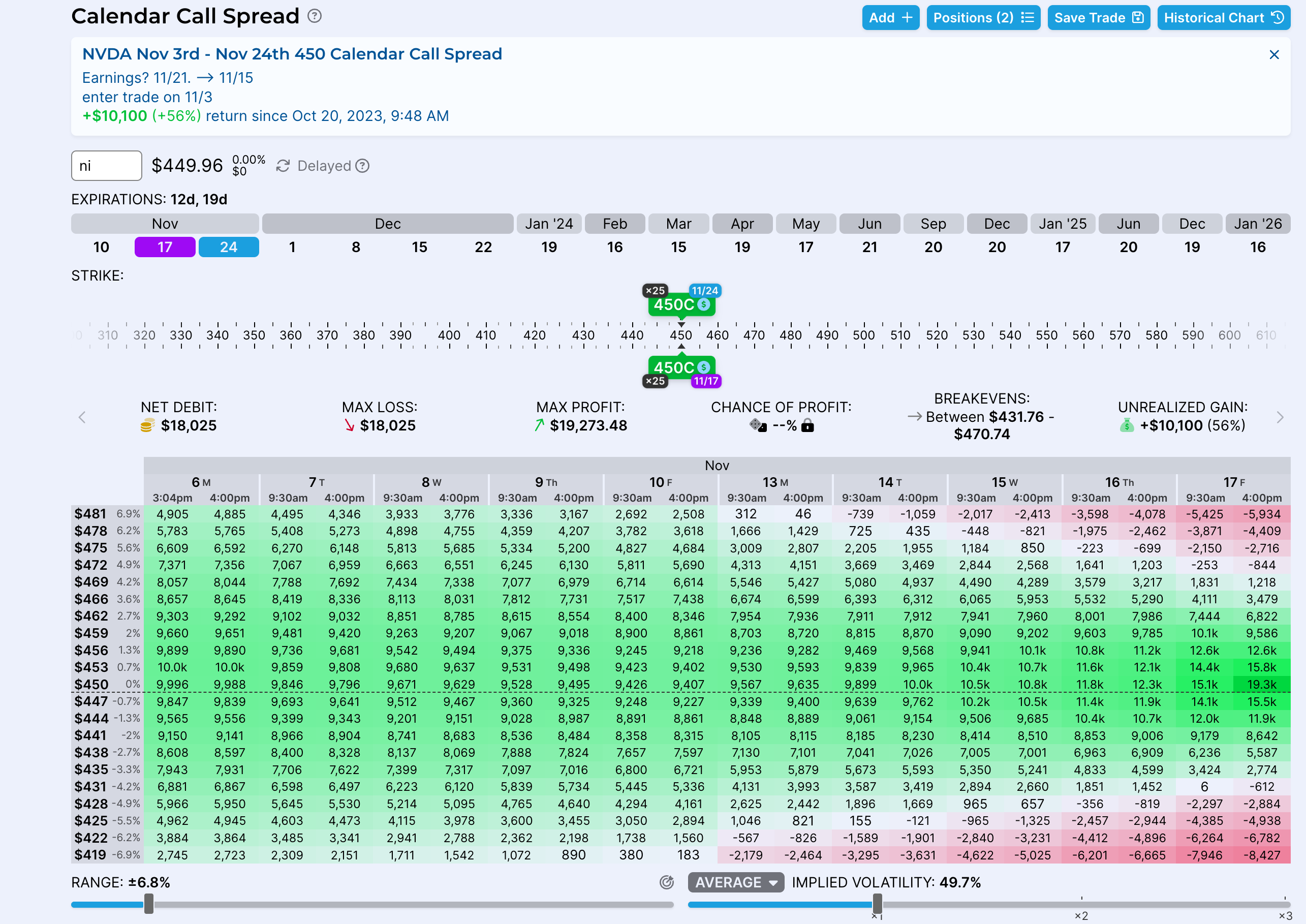Open the Positions (2) list
The image size is (1306, 924).
click(x=983, y=17)
